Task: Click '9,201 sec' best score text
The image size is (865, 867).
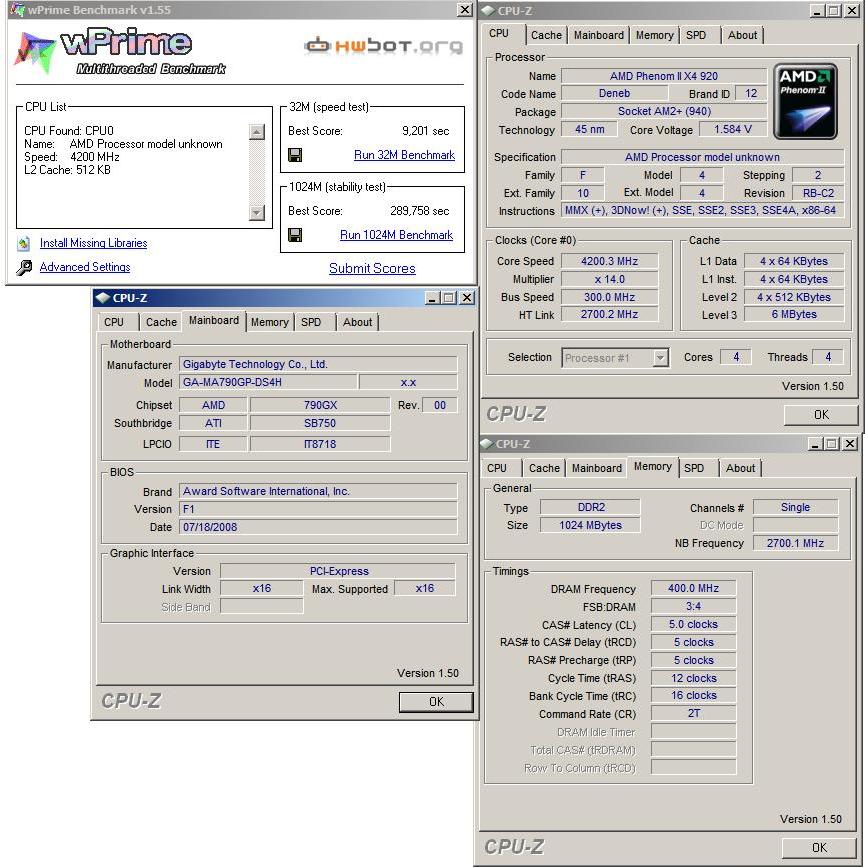Action: [x=425, y=131]
